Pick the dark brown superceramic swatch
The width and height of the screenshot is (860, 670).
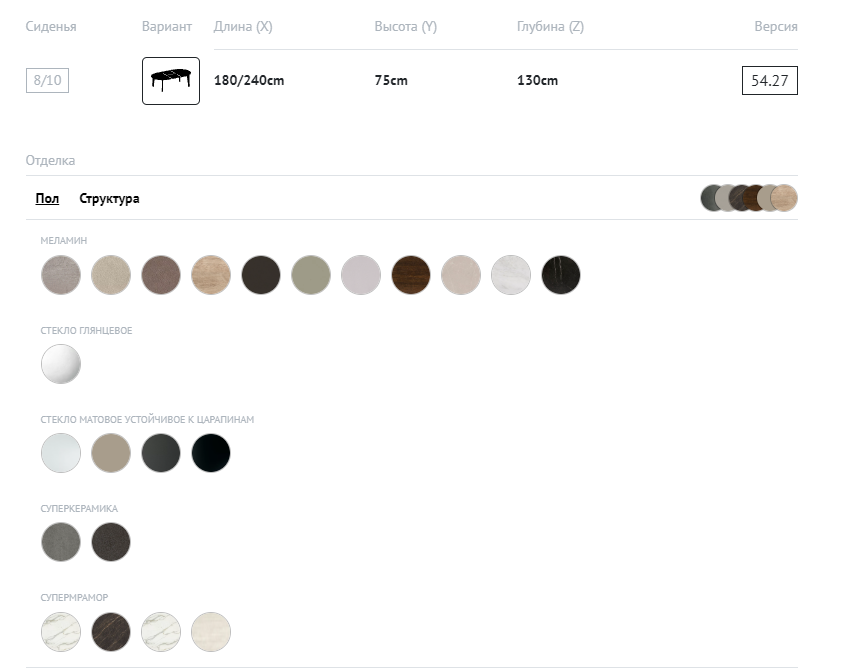[111, 542]
